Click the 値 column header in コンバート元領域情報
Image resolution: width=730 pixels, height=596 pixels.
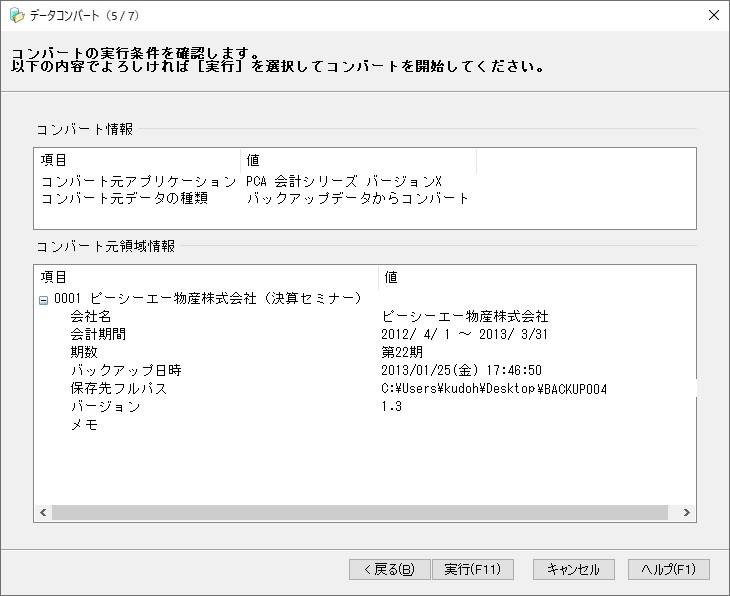click(x=392, y=277)
